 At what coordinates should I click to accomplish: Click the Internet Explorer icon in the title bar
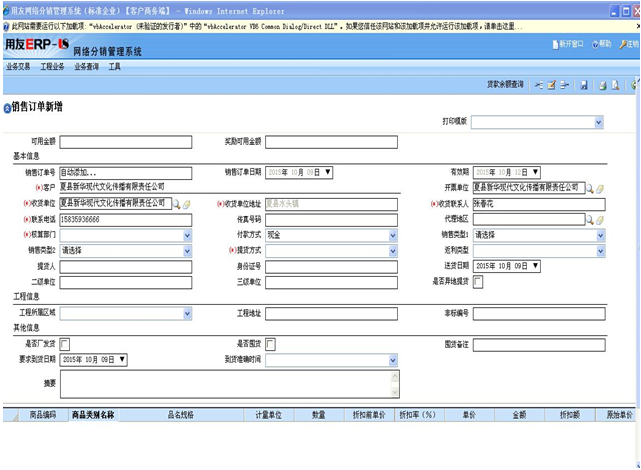pyautogui.click(x=6, y=11)
